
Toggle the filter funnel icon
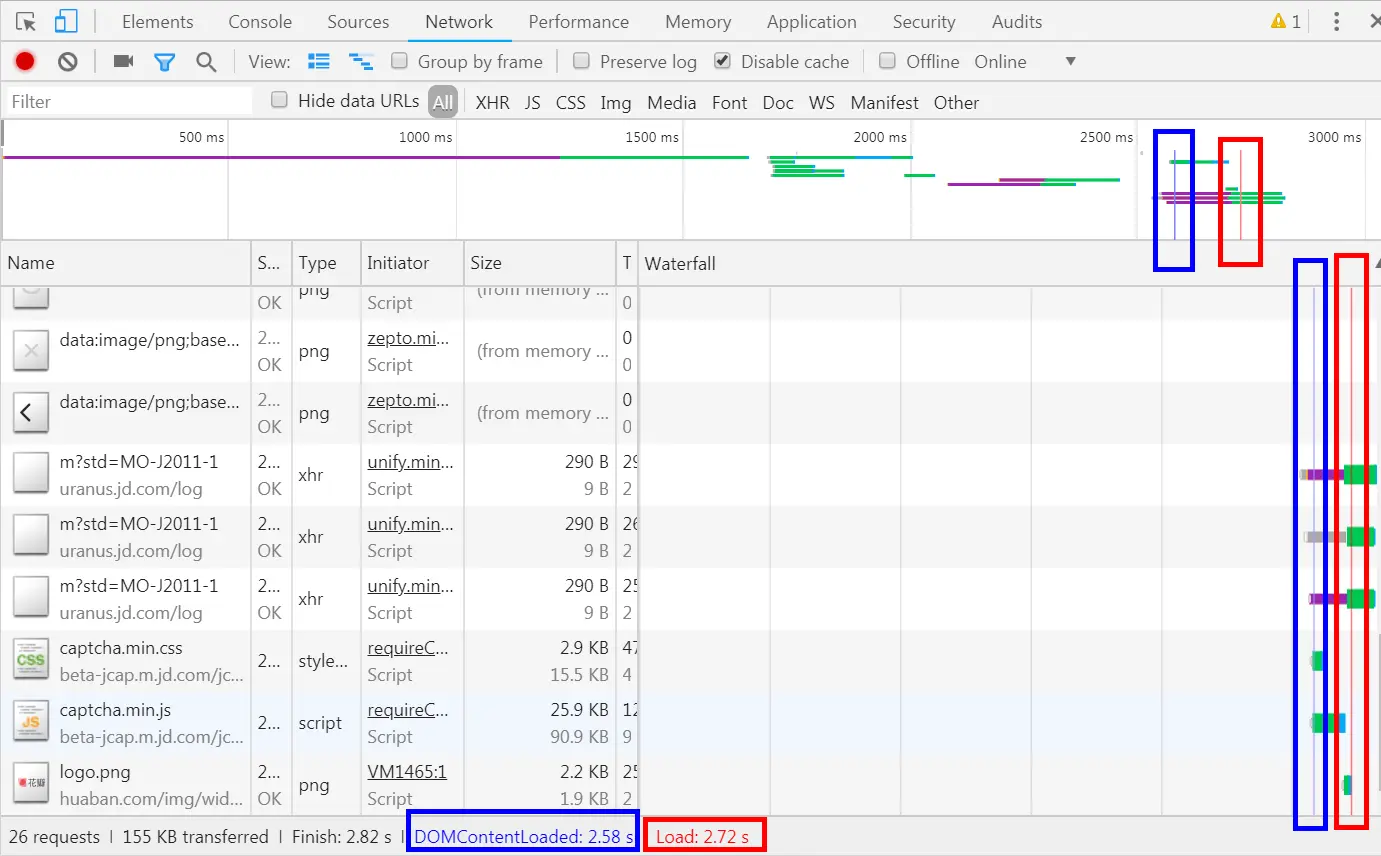(164, 62)
